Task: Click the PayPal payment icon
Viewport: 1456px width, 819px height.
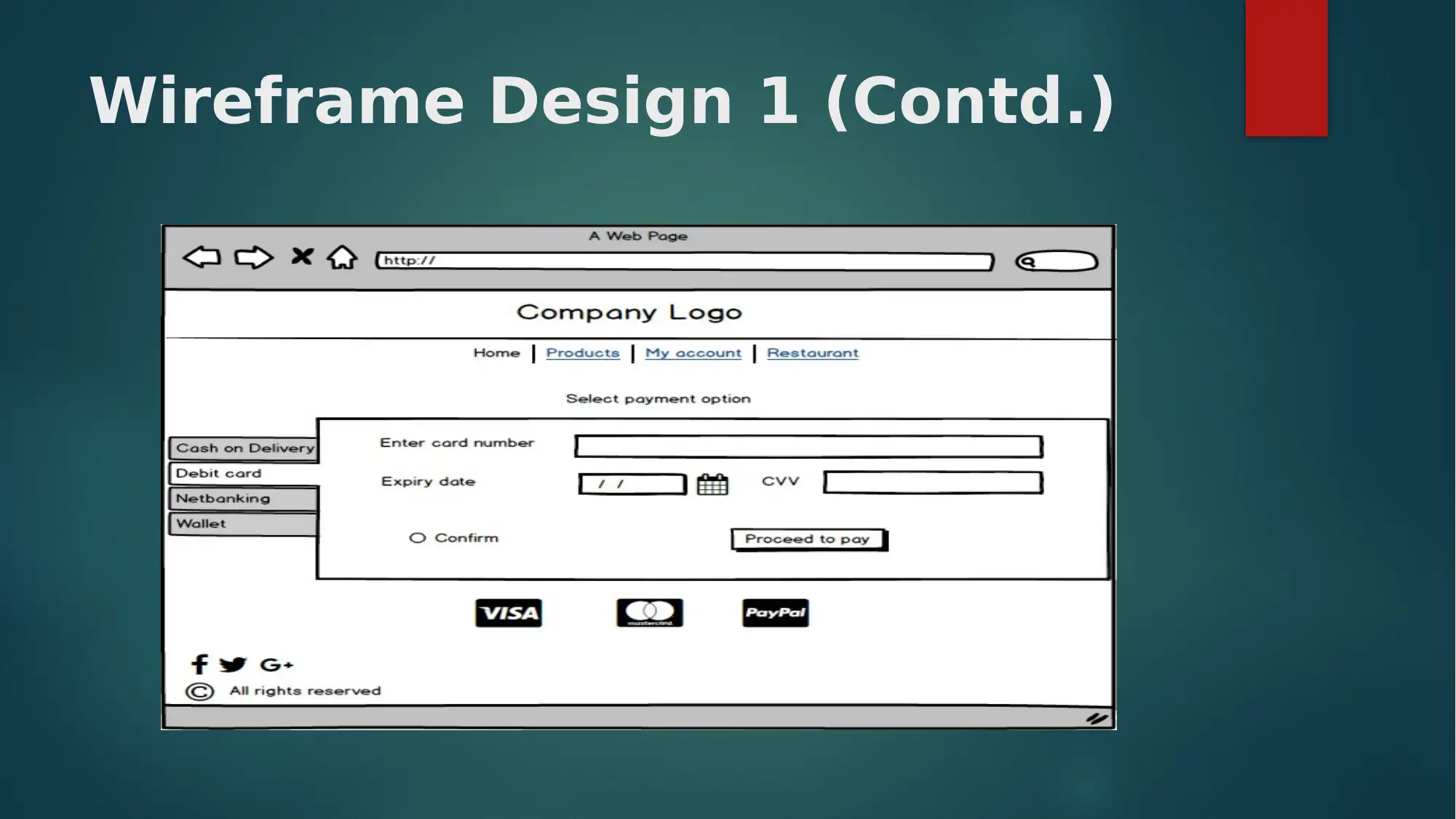Action: pos(775,612)
